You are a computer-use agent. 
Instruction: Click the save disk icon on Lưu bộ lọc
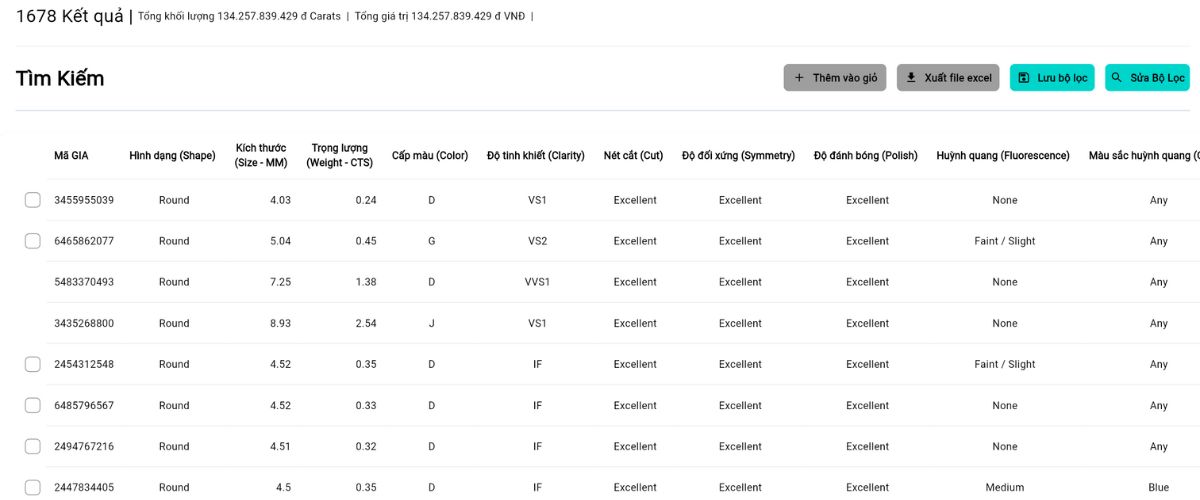pos(1024,78)
